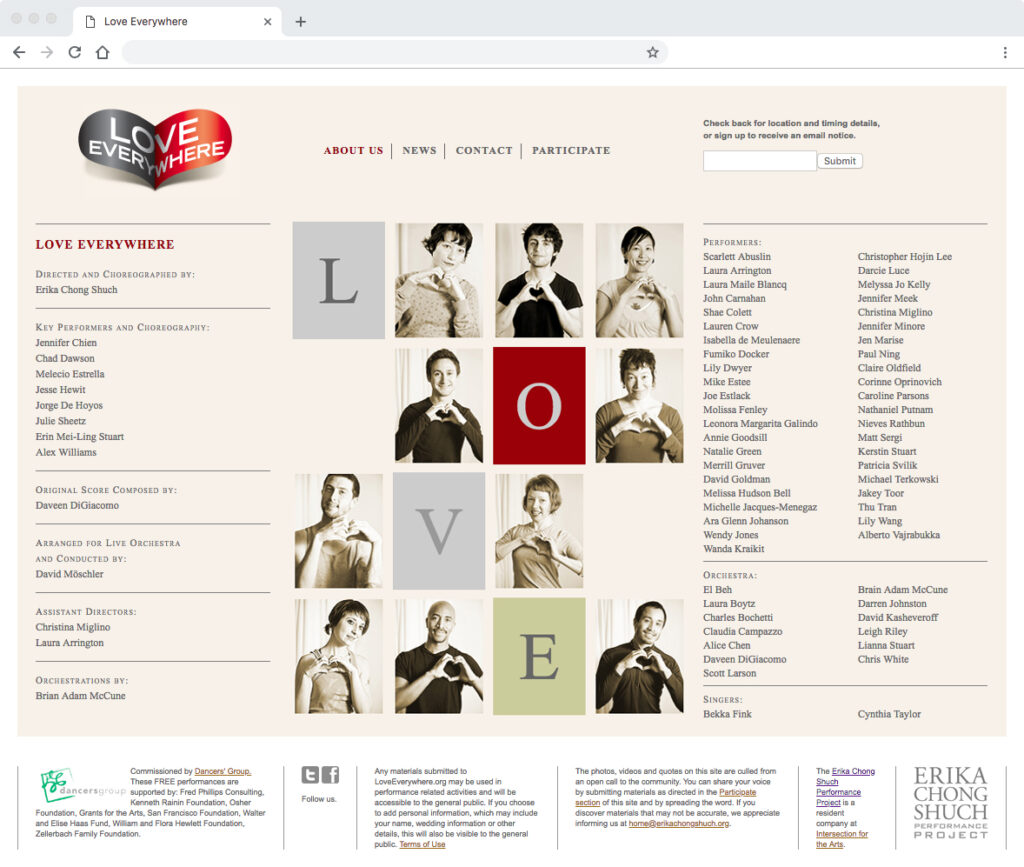Go to the browser home icon
The width and height of the screenshot is (1024, 867).
click(103, 52)
